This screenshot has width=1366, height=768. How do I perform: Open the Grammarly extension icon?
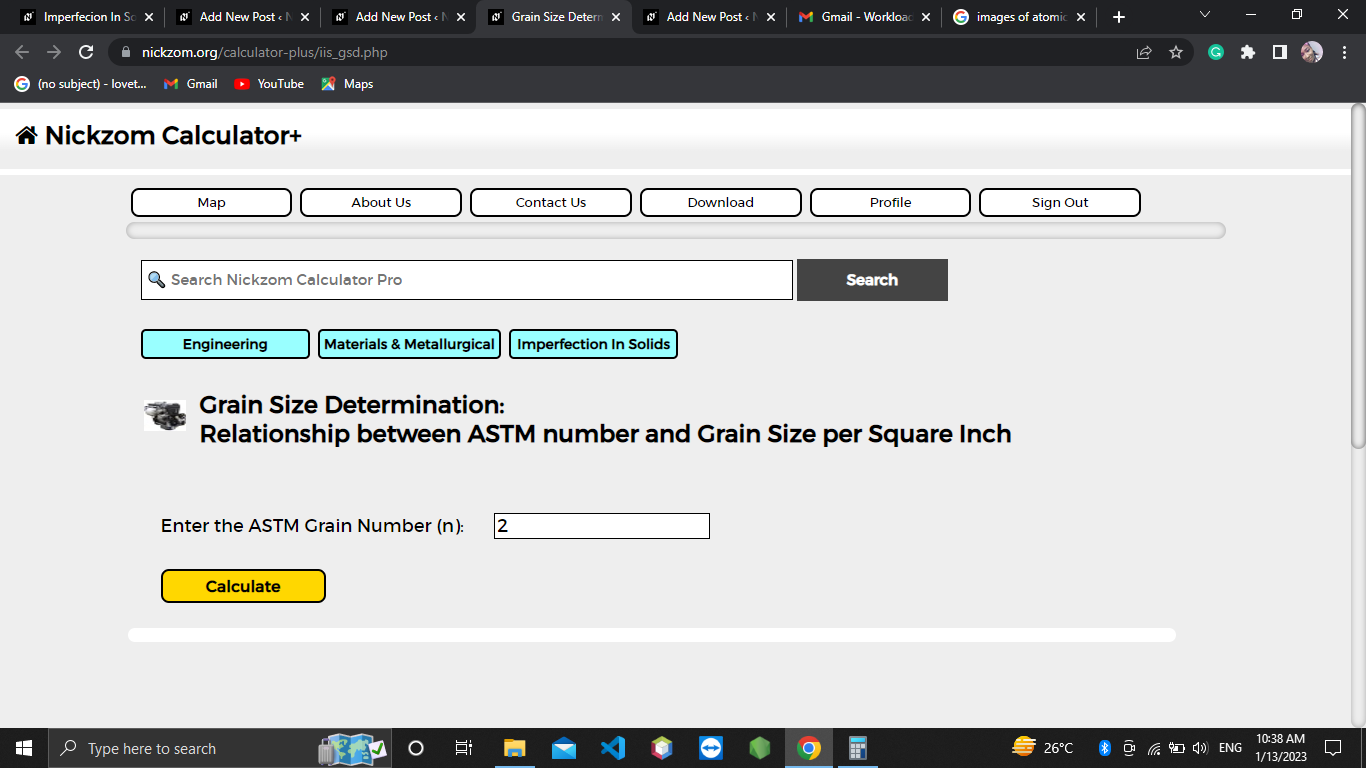(1216, 52)
